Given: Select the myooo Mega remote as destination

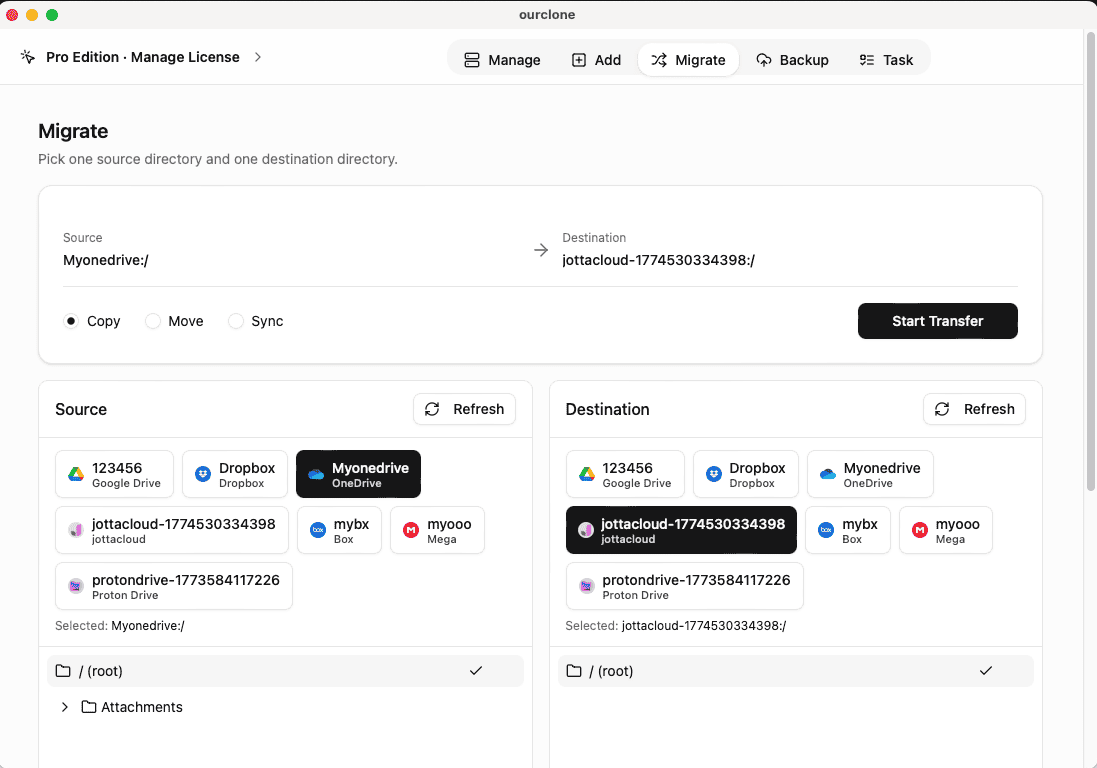Looking at the screenshot, I should (x=944, y=530).
